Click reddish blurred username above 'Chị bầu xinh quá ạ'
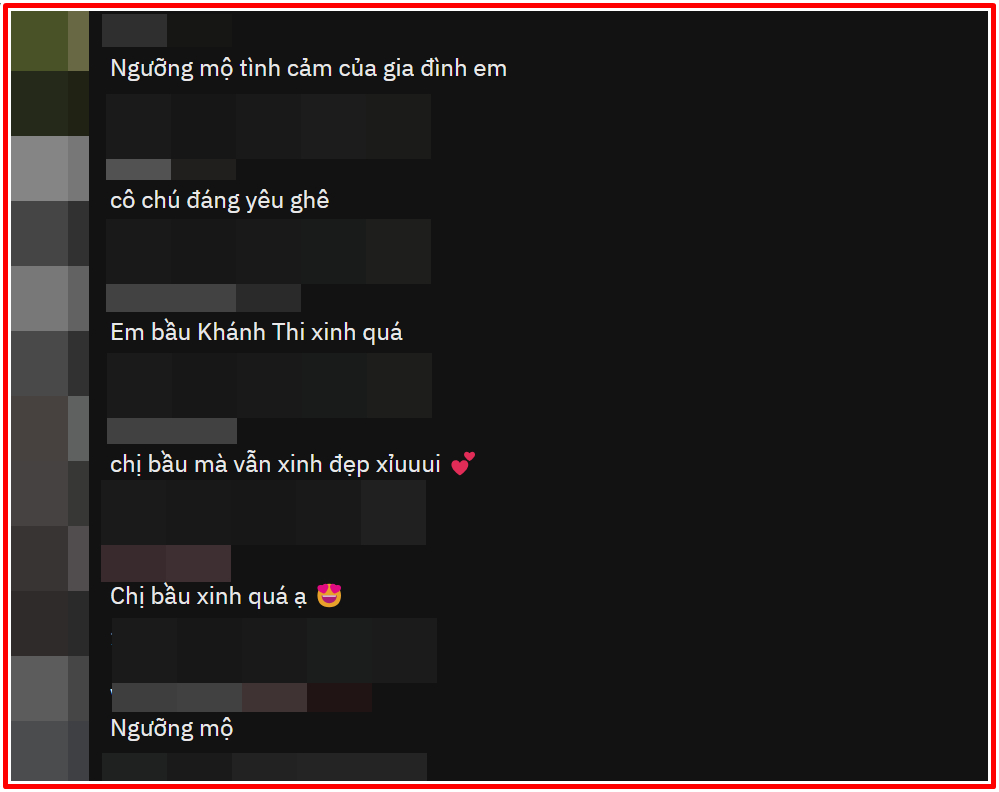Viewport: 999px width, 792px height. click(x=166, y=563)
